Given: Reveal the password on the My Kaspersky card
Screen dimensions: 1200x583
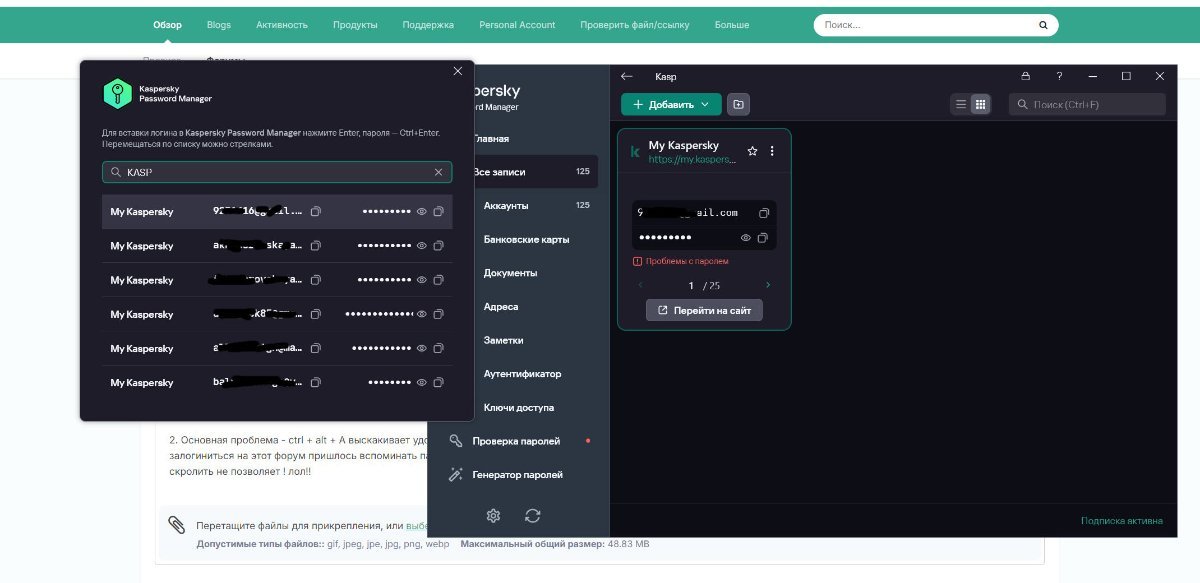Looking at the screenshot, I should pos(746,238).
